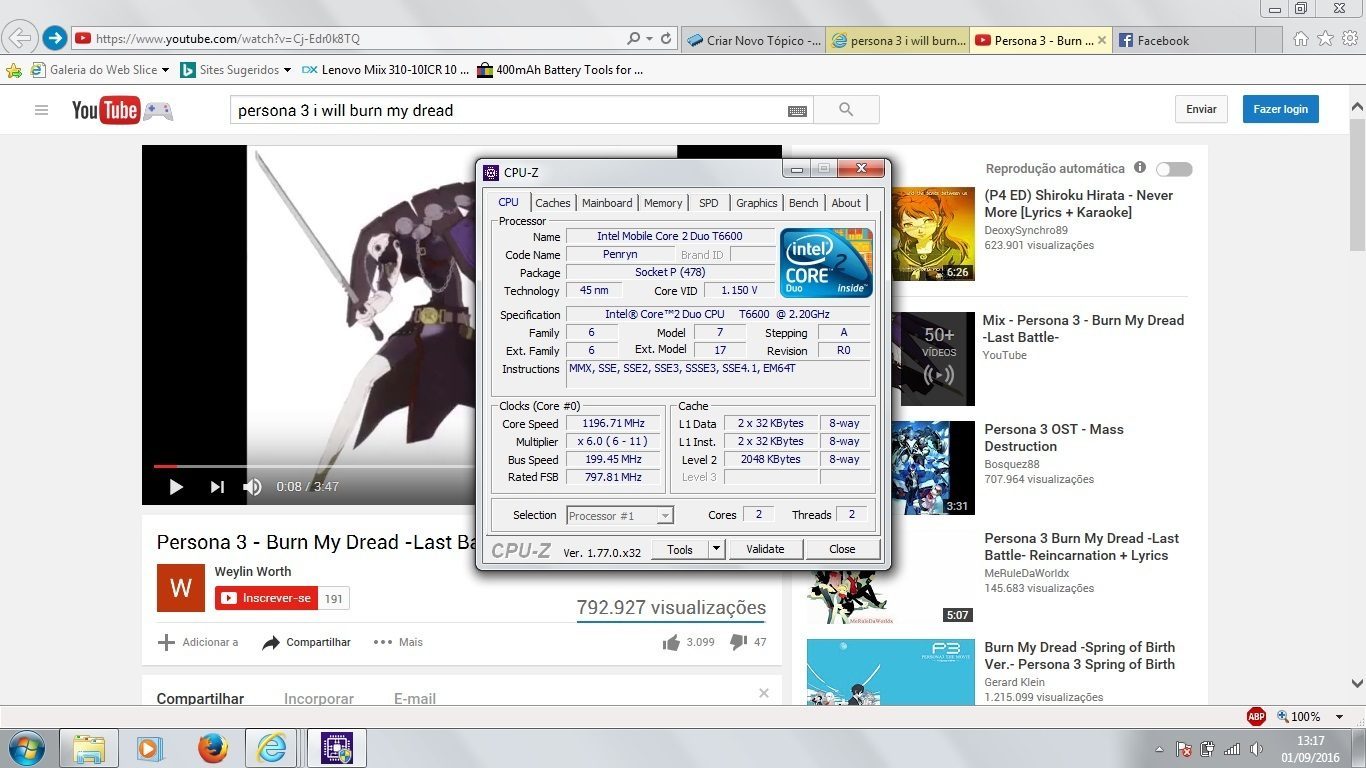Viewport: 1366px width, 768px height.
Task: Open Windows Media Player taskbar icon
Action: (149, 748)
